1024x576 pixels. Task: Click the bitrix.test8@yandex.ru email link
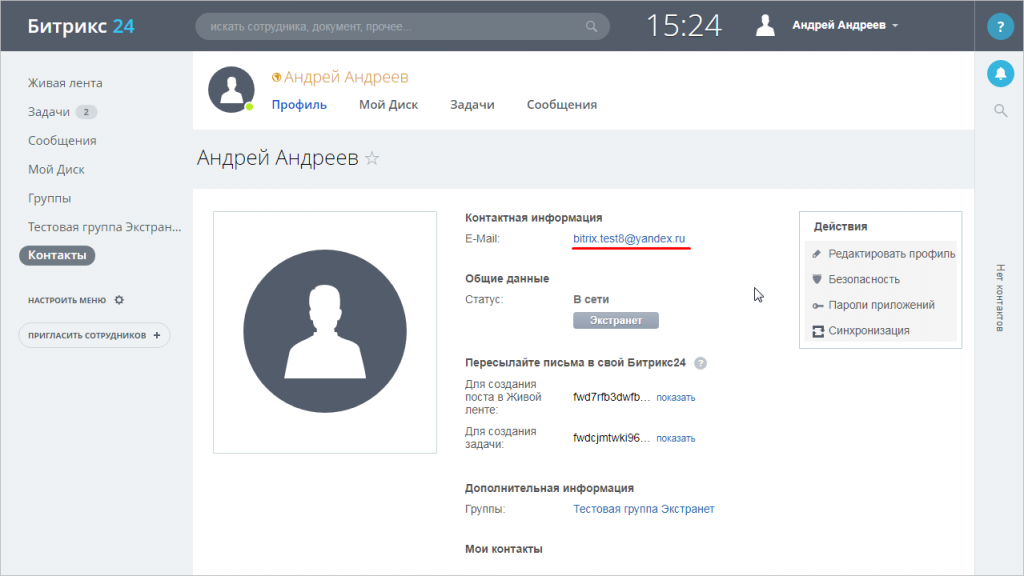click(629, 238)
